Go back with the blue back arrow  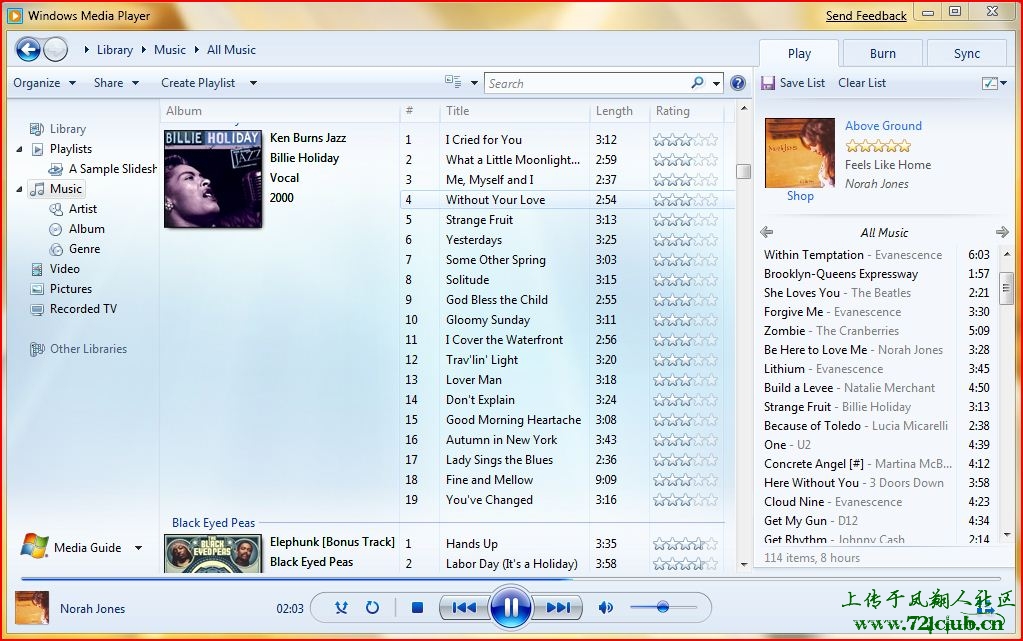pyautogui.click(x=28, y=50)
